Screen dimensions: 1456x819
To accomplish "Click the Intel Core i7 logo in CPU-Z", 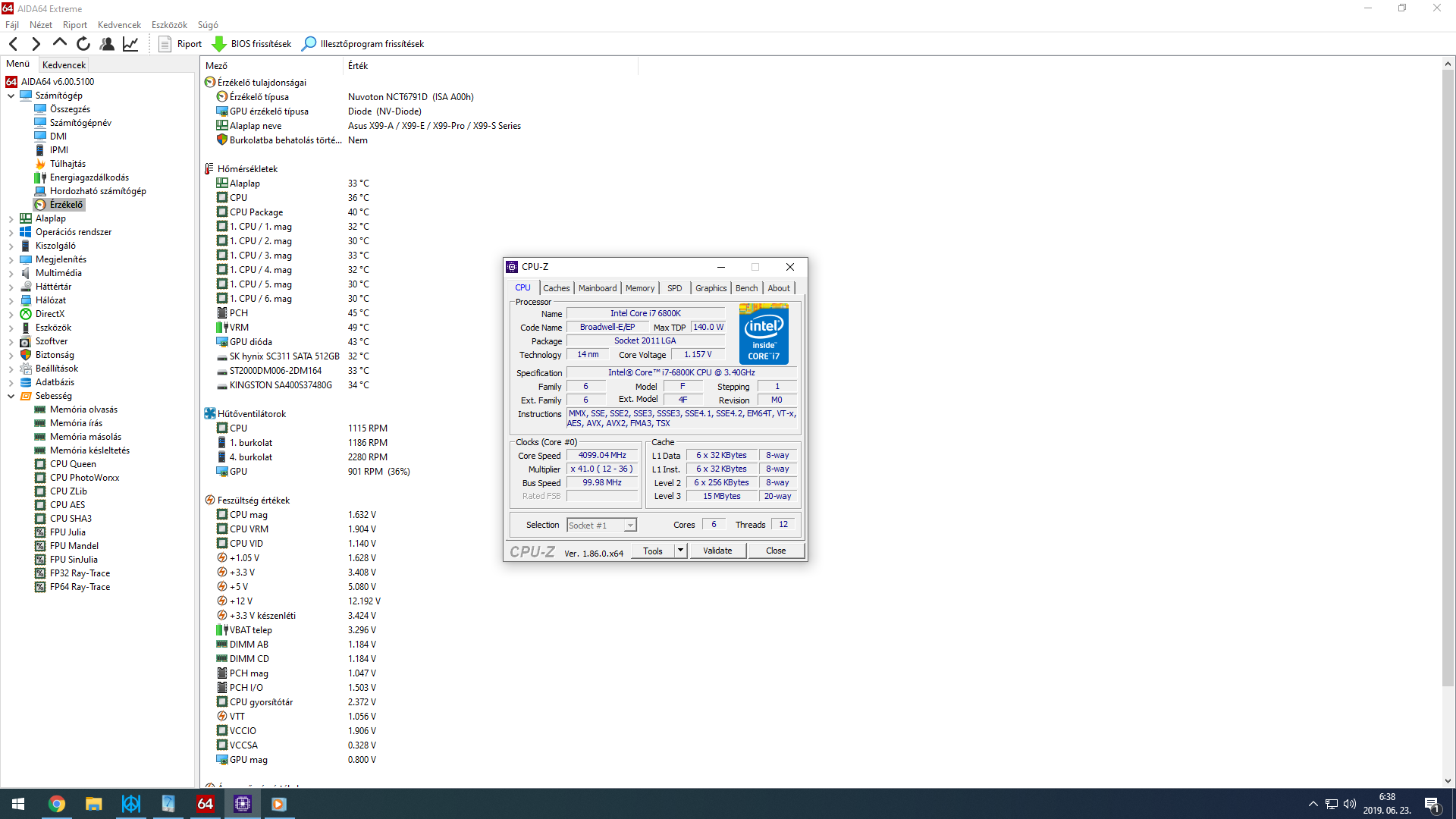I will 764,334.
